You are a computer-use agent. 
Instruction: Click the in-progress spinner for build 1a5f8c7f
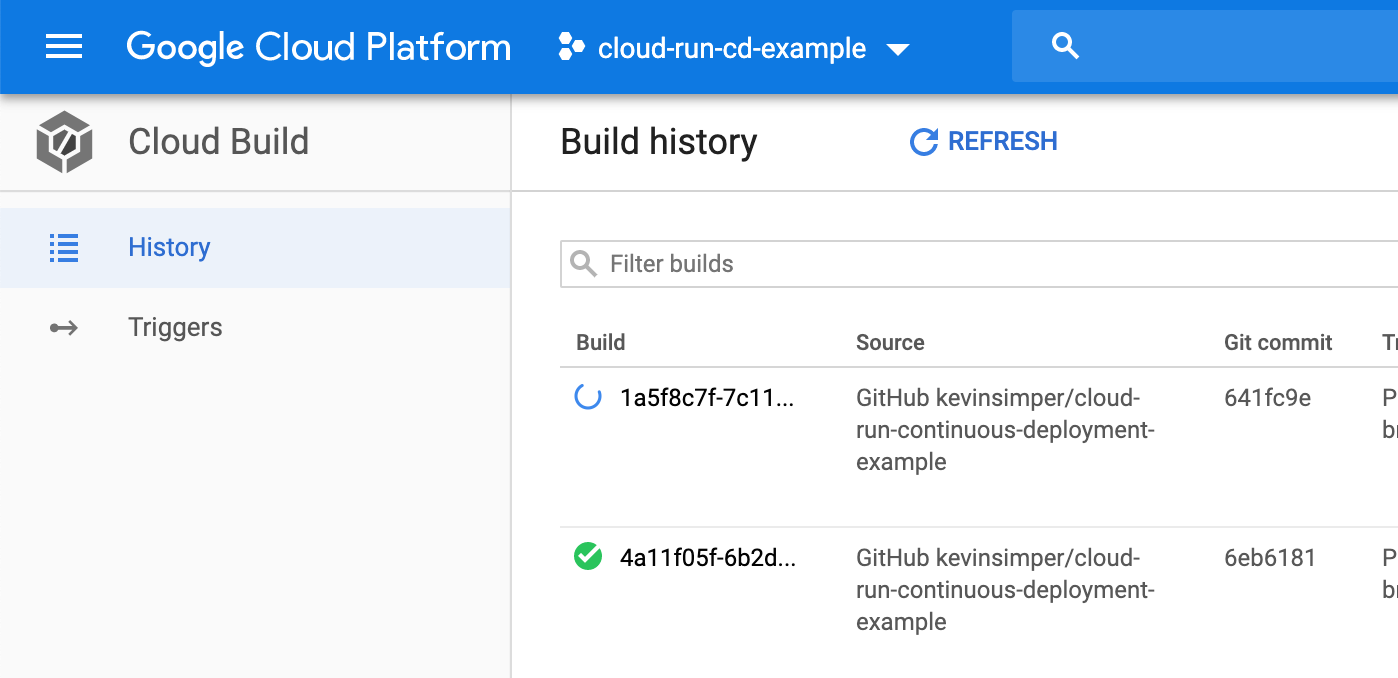click(588, 398)
